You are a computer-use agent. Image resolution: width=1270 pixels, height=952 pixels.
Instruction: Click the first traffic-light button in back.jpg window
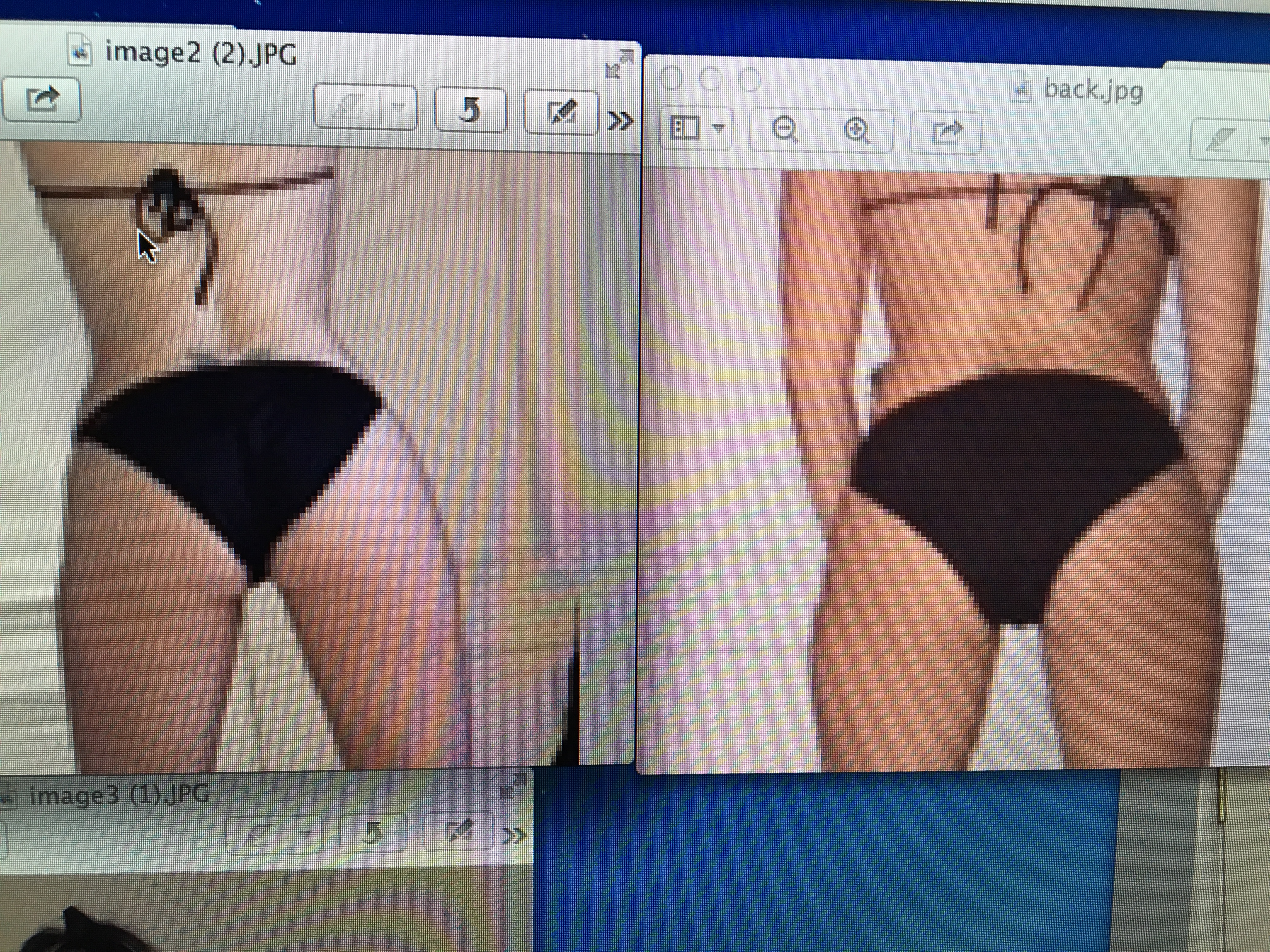click(672, 79)
